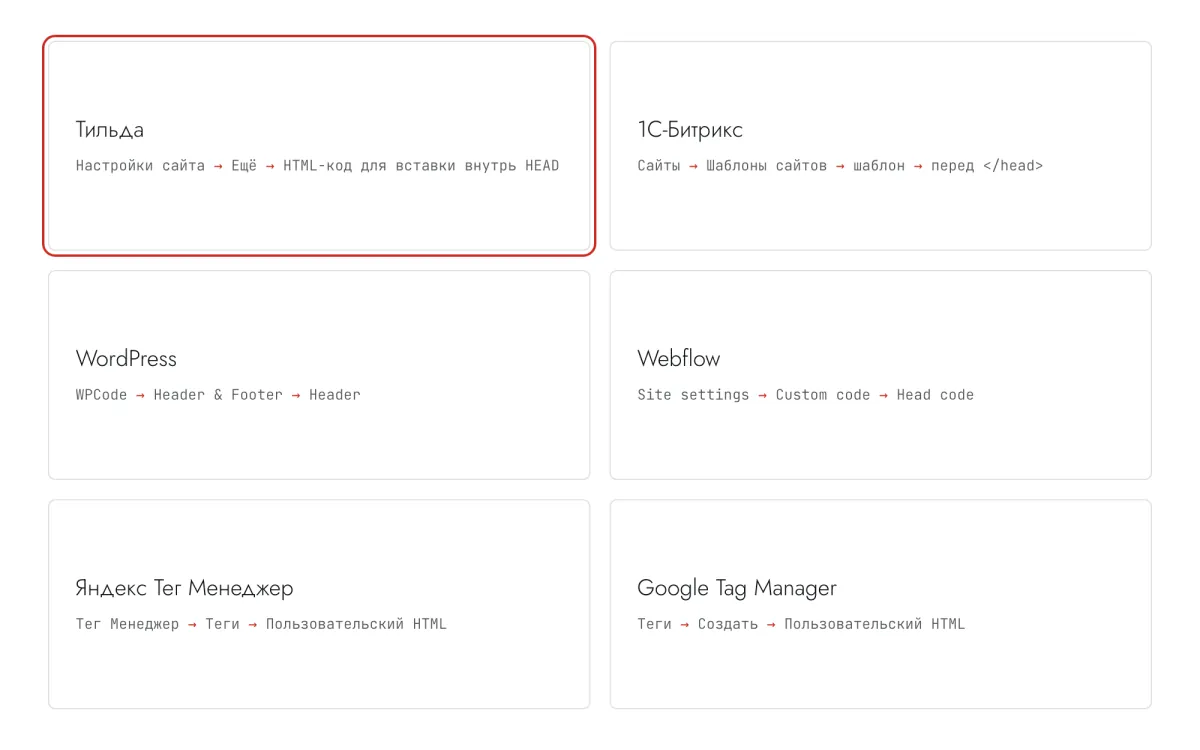This screenshot has height=750, width=1200.
Task: Open the Тильда instruction card
Action: (319, 146)
